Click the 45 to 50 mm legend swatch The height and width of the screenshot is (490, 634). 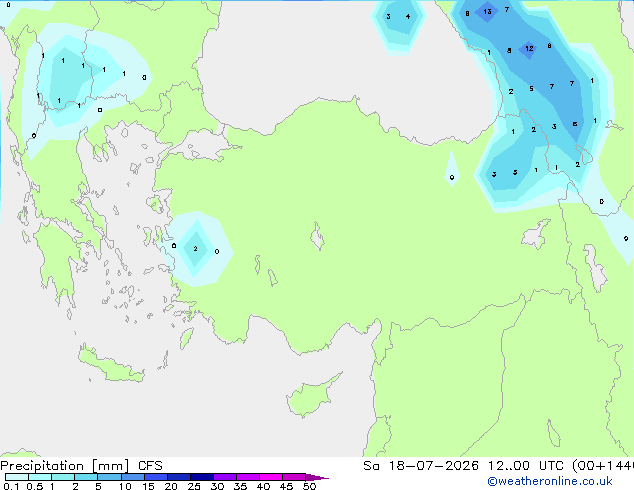point(294,477)
